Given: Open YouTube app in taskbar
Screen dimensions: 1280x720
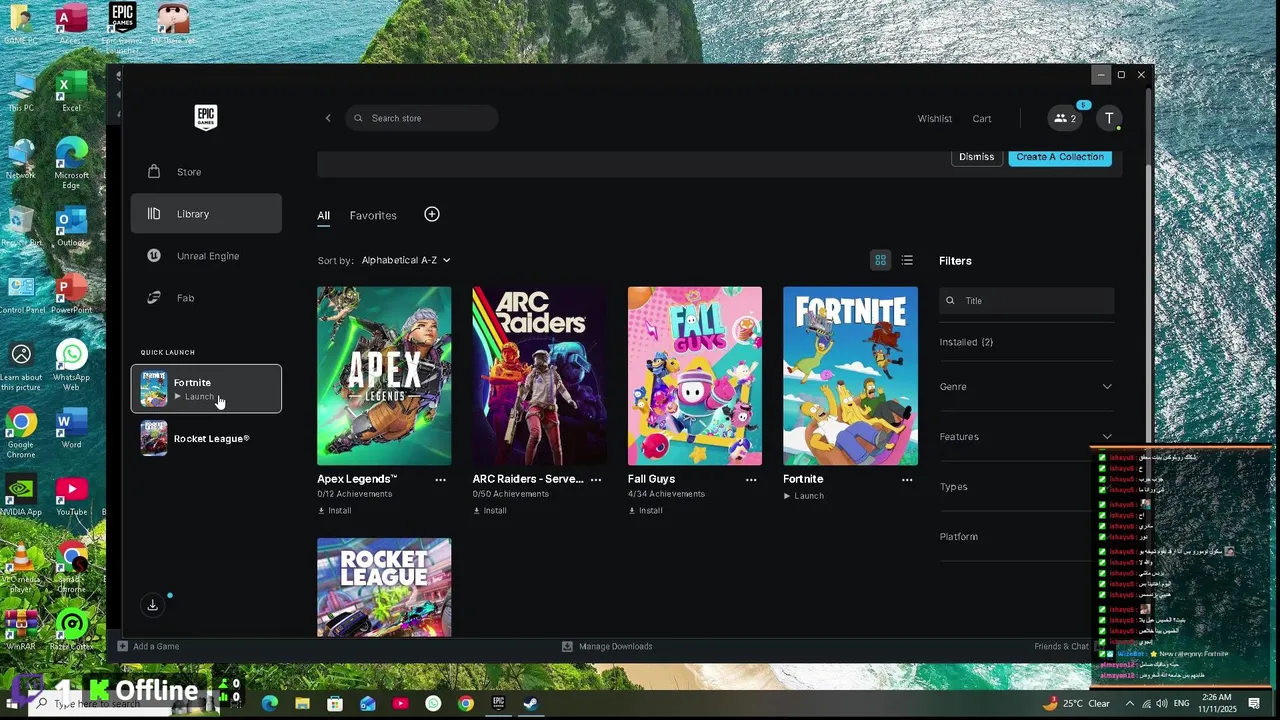Looking at the screenshot, I should click(x=400, y=703).
